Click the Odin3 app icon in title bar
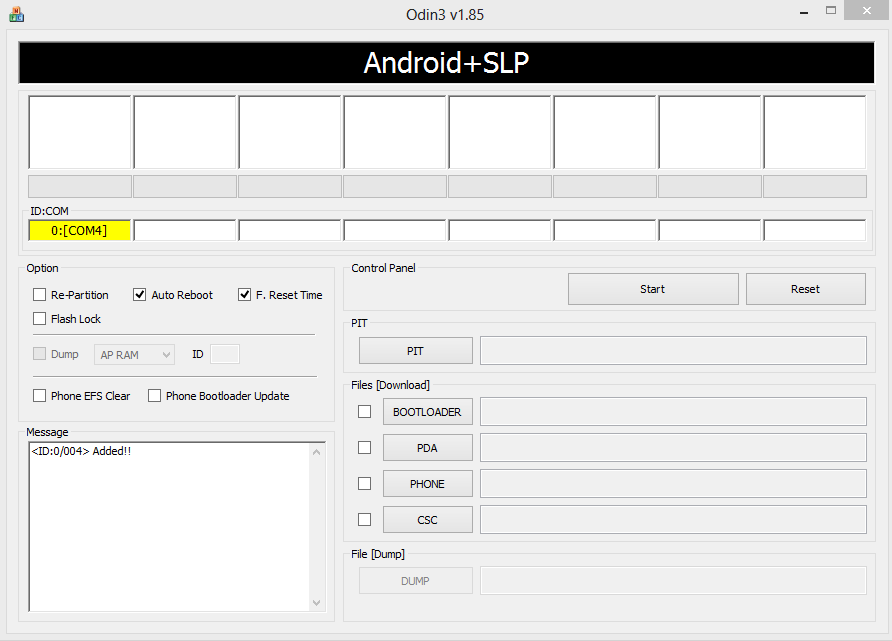Screen dimensions: 892x641 (x=16, y=14)
